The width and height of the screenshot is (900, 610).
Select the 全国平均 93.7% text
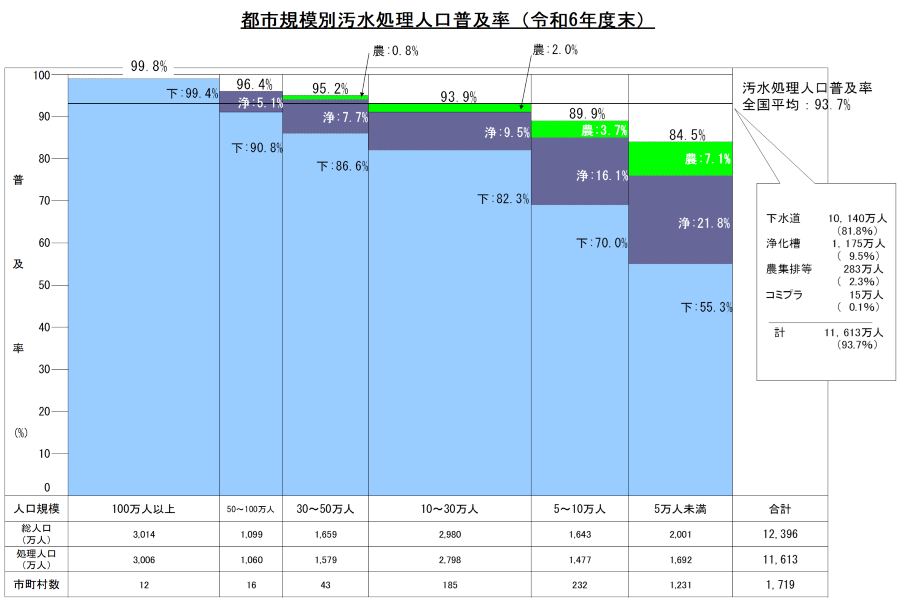(796, 104)
